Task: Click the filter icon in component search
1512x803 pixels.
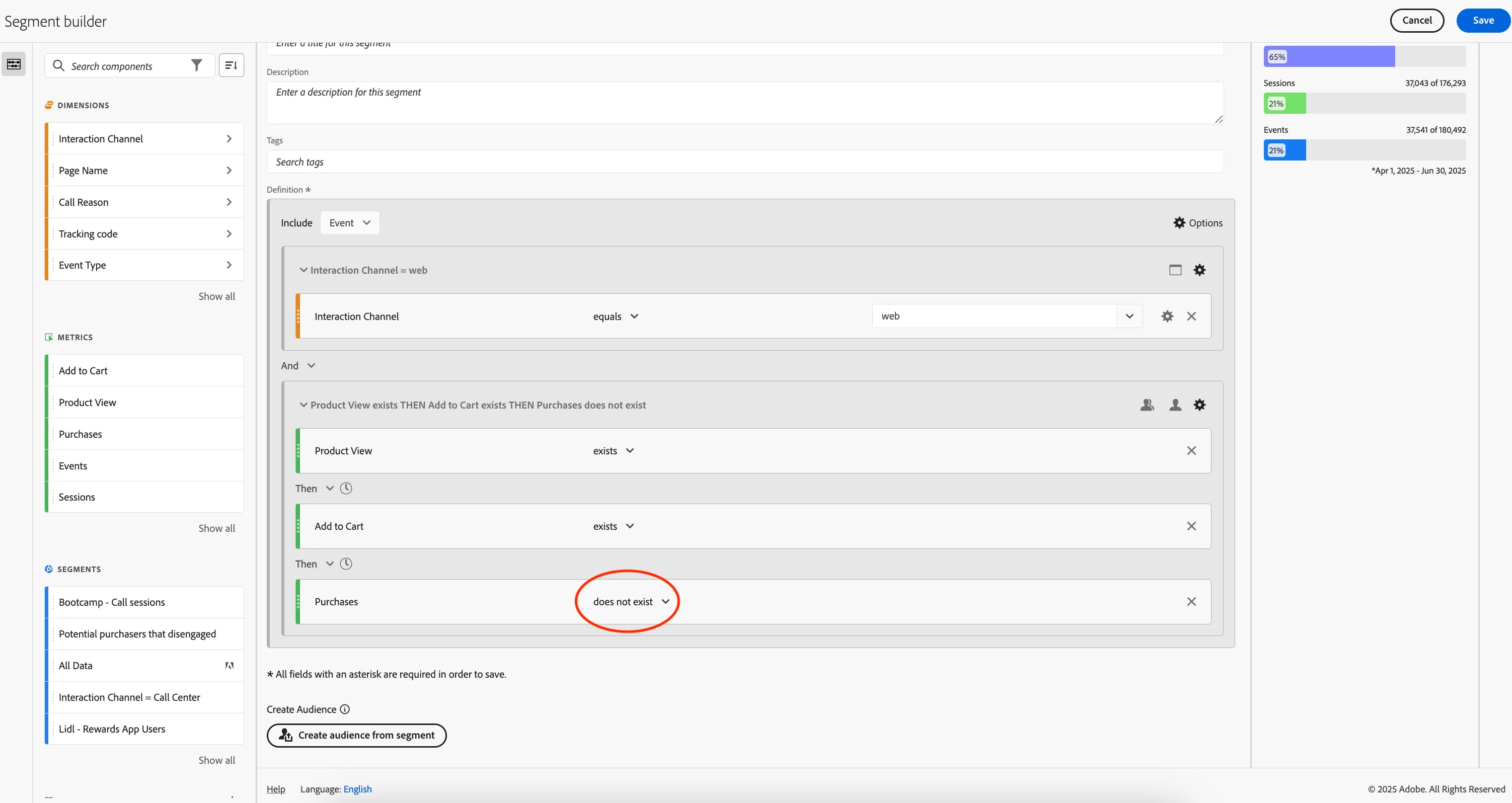Action: click(197, 65)
